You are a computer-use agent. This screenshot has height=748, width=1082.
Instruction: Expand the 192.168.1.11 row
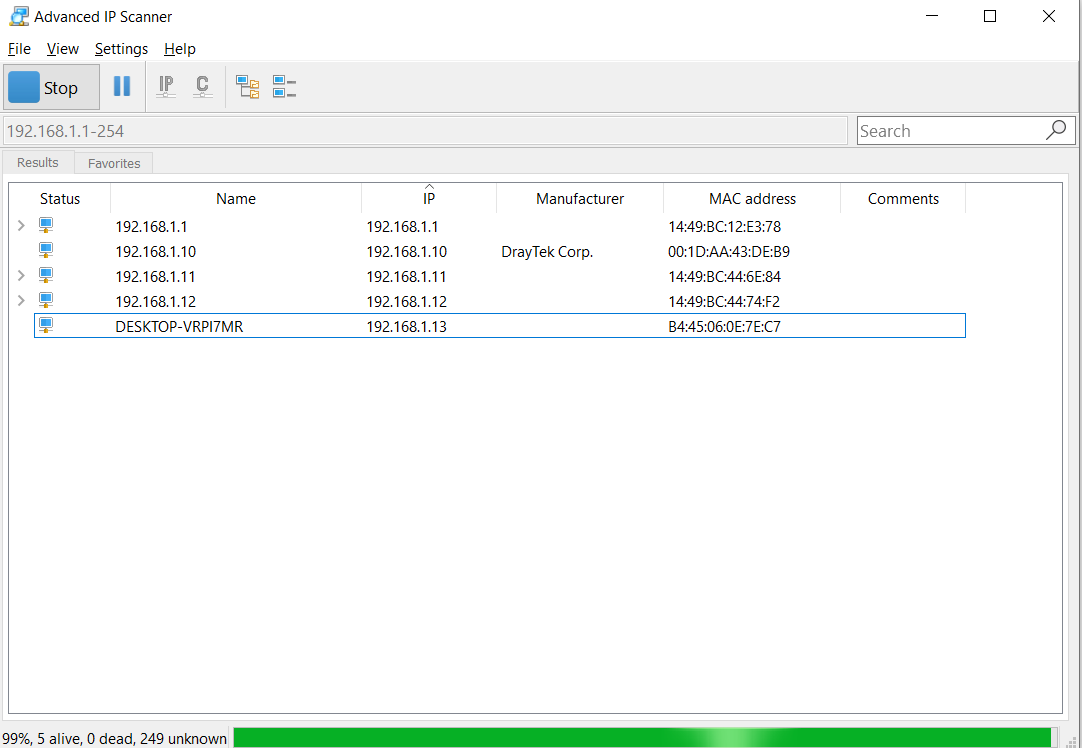click(x=21, y=275)
